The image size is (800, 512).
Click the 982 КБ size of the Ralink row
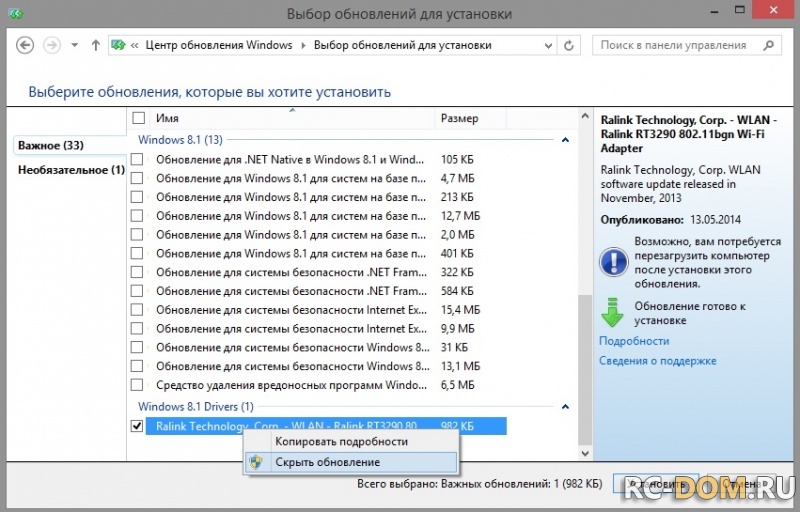[x=457, y=426]
